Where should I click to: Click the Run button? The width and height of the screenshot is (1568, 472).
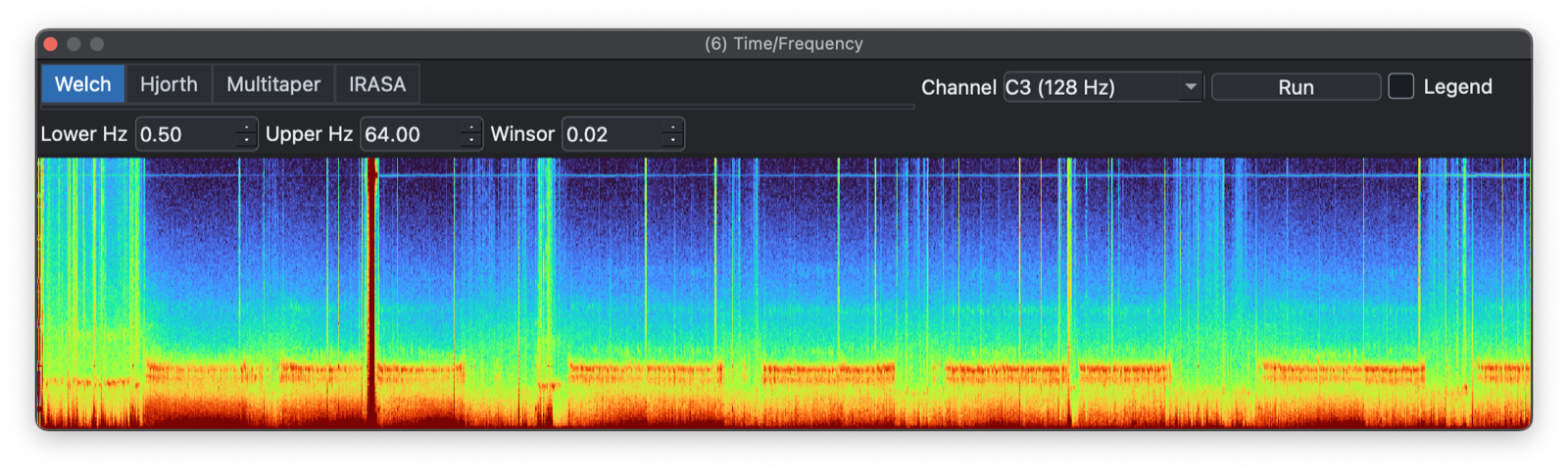(1296, 87)
